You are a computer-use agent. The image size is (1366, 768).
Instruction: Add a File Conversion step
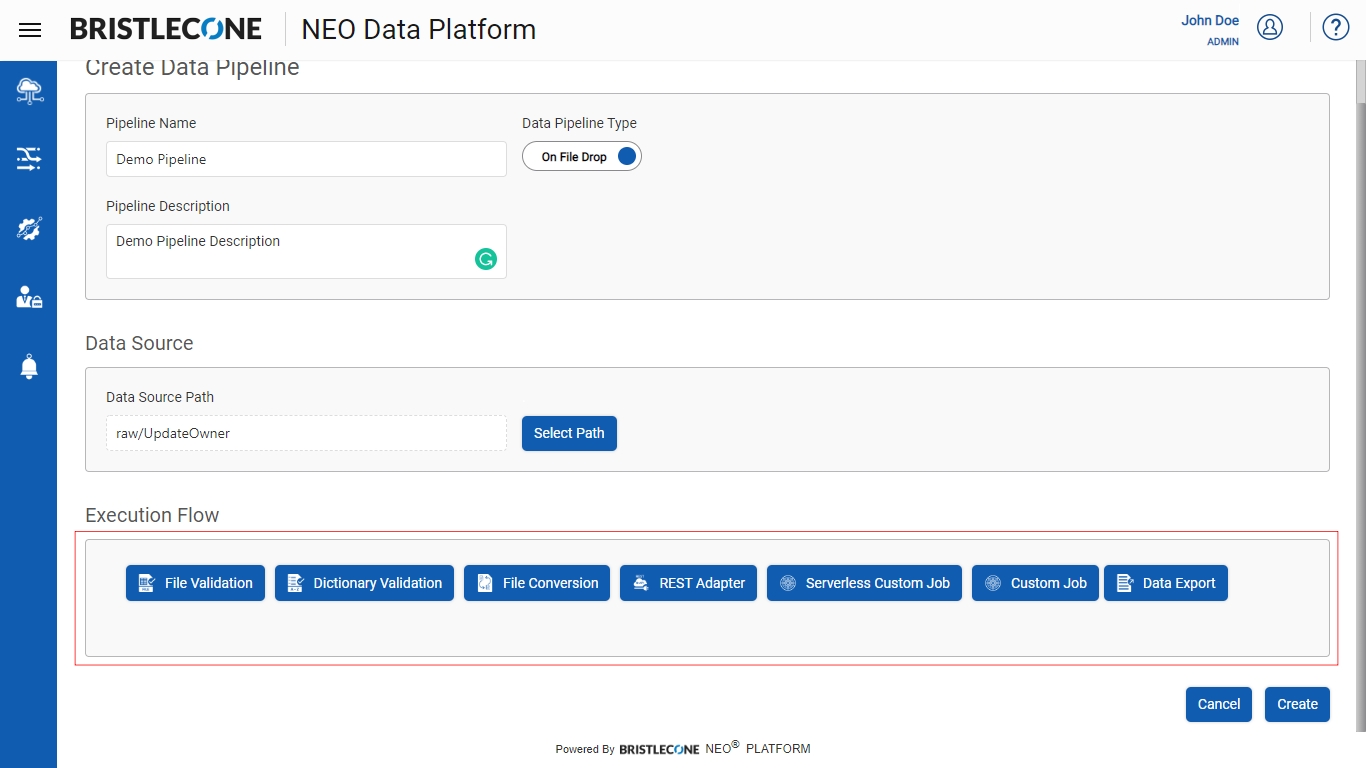pyautogui.click(x=537, y=583)
